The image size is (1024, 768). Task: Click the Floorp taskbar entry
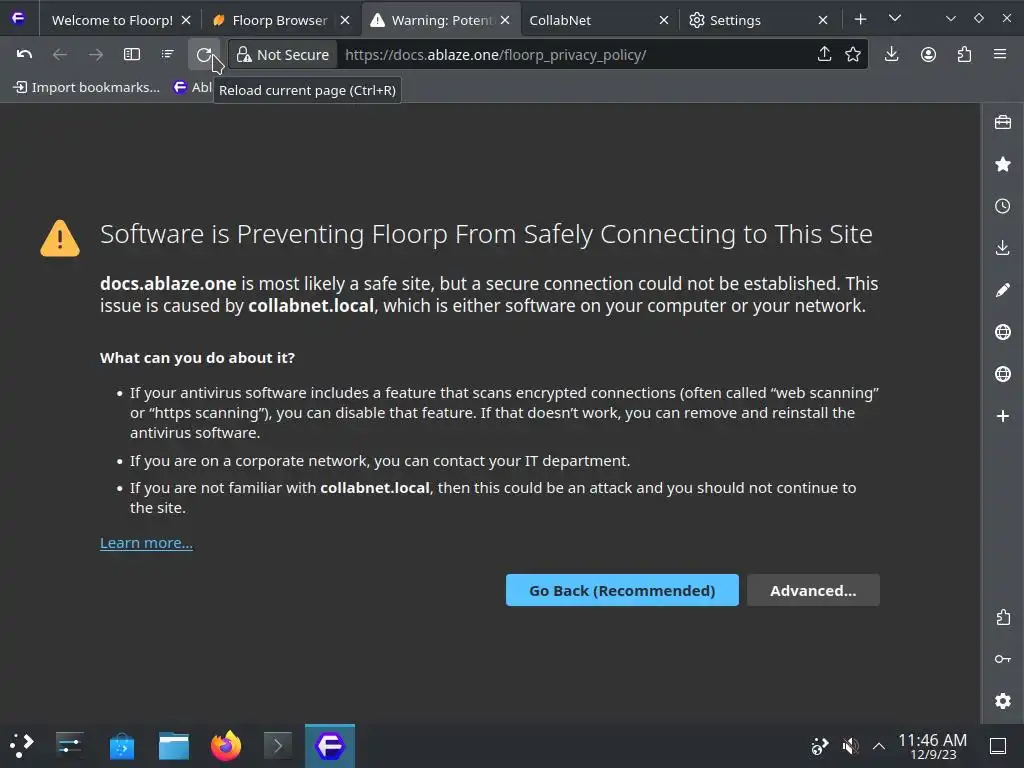pyautogui.click(x=330, y=745)
